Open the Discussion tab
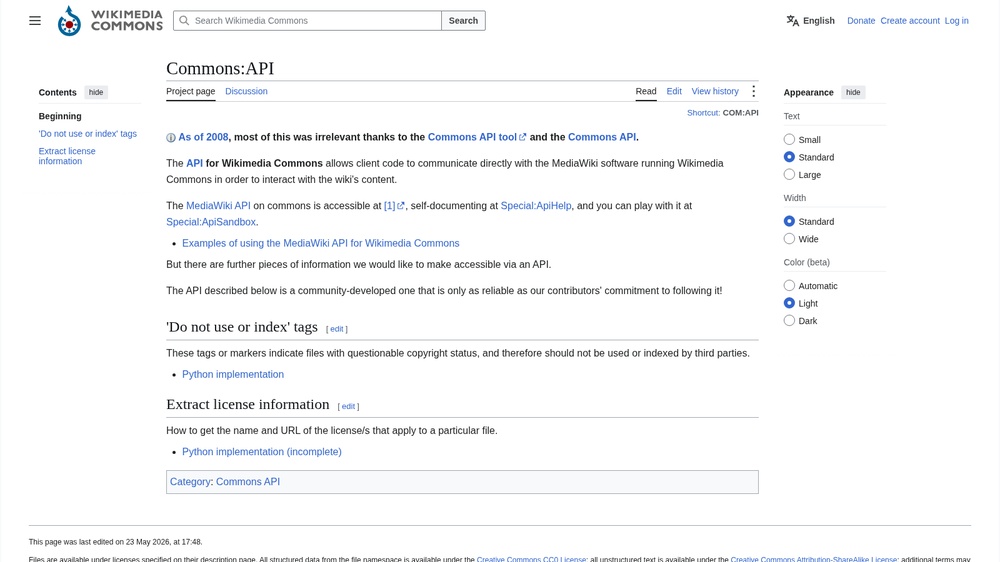This screenshot has width=1000, height=562. click(x=246, y=91)
